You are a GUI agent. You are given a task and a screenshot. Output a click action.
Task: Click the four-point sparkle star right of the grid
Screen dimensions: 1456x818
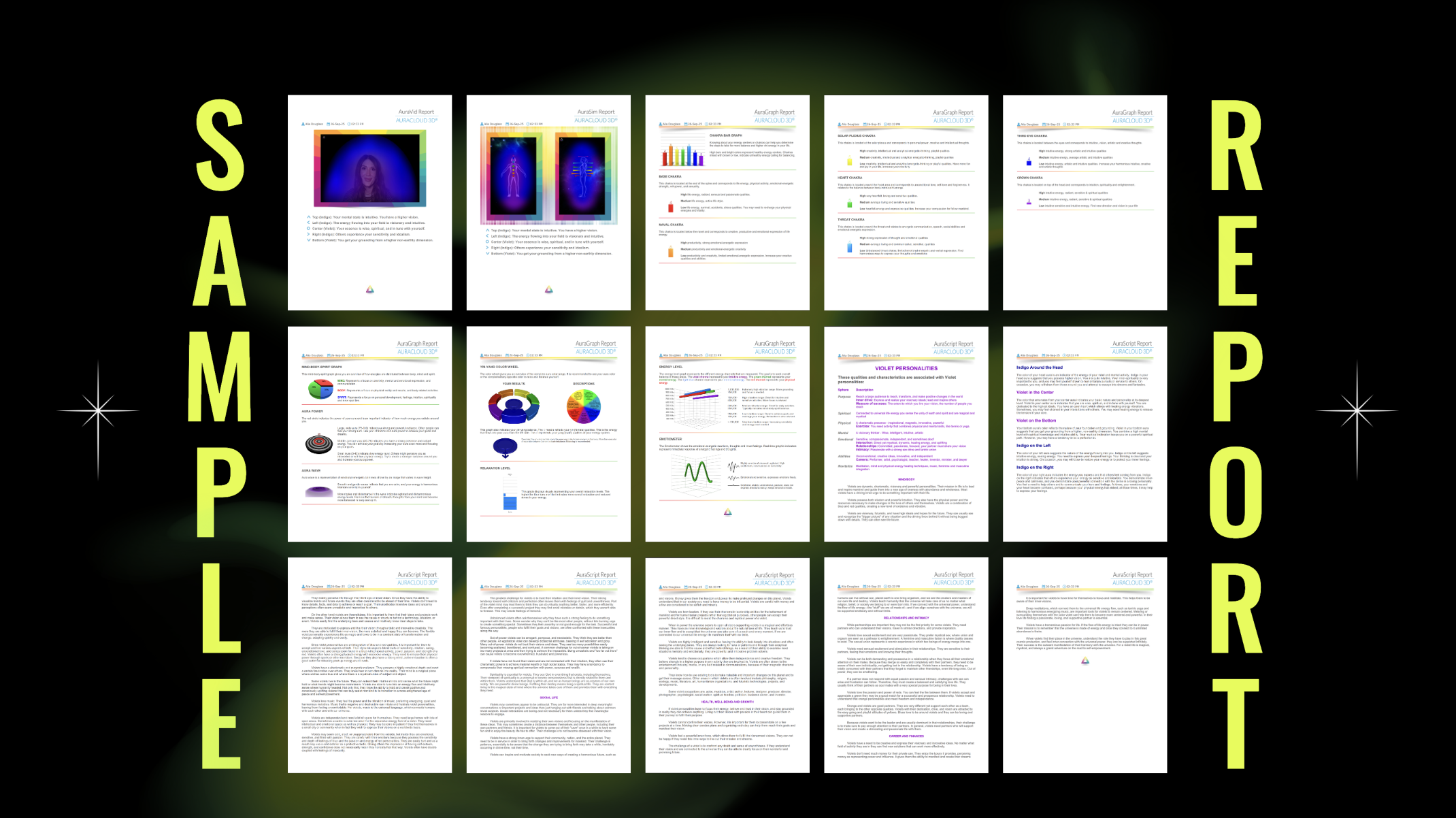[x=1357, y=411]
